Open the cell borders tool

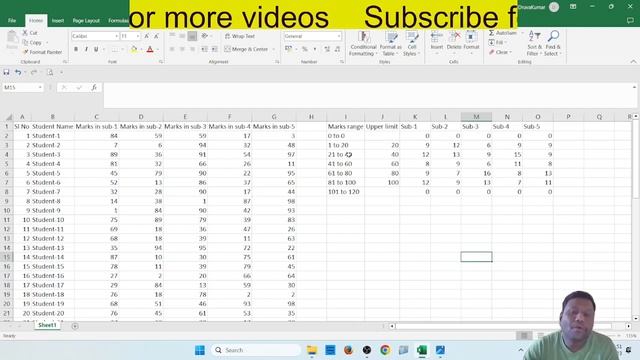(116, 49)
